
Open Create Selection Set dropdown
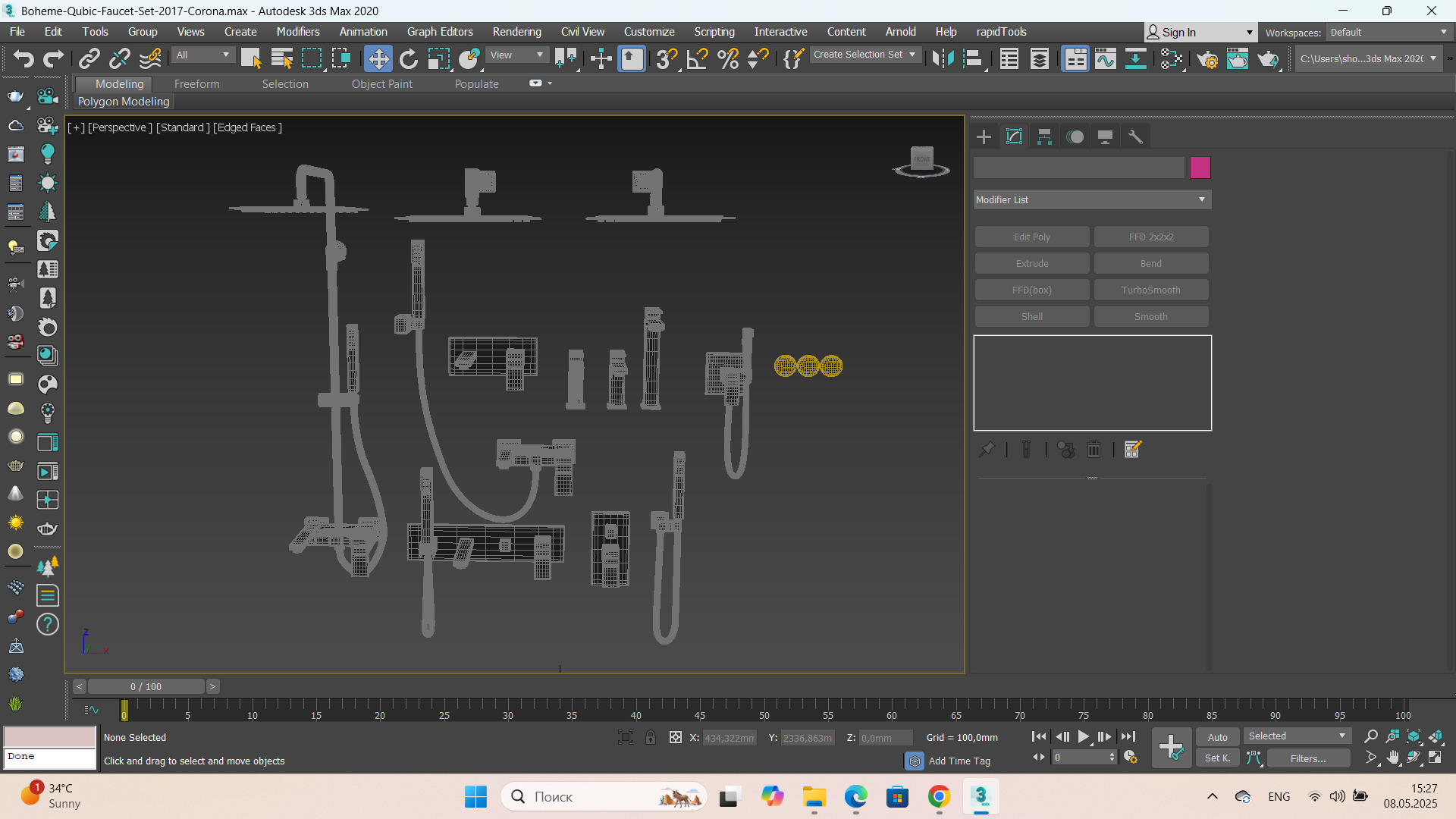click(x=865, y=55)
